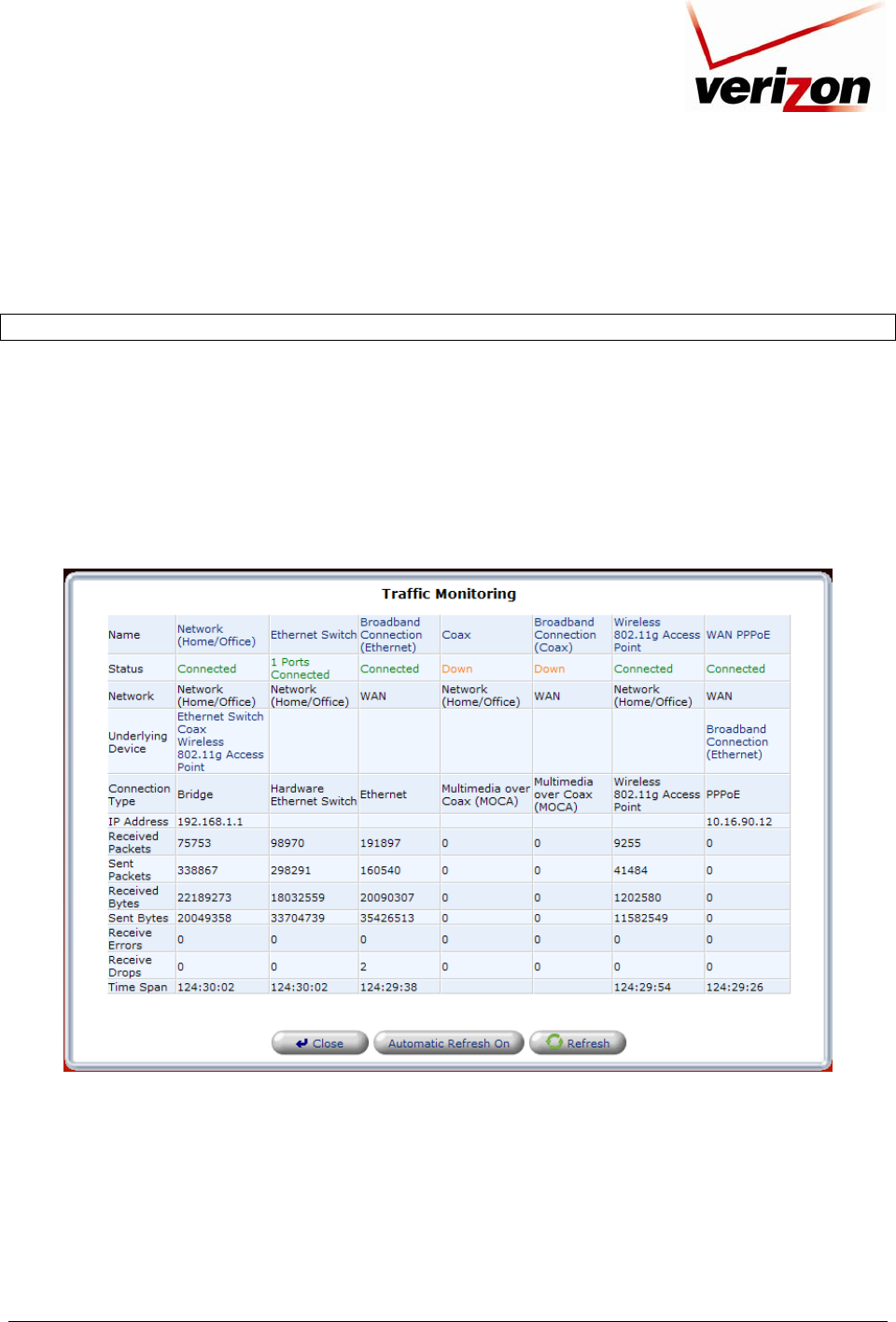
Task: Select sent bytes value 11582549
Action: (641, 918)
